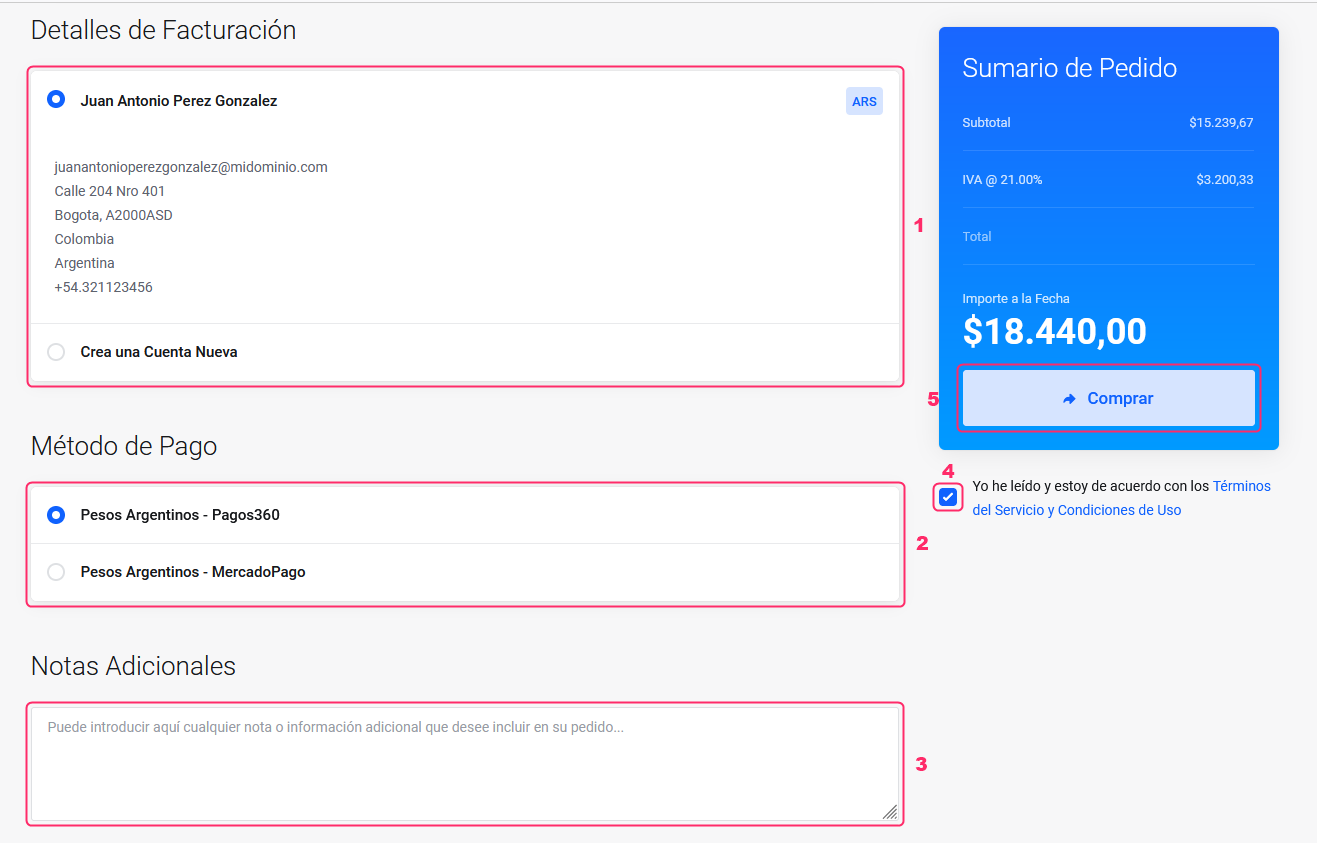The height and width of the screenshot is (843, 1317).
Task: Click the total amount $18.440,00
Action: tap(1054, 332)
